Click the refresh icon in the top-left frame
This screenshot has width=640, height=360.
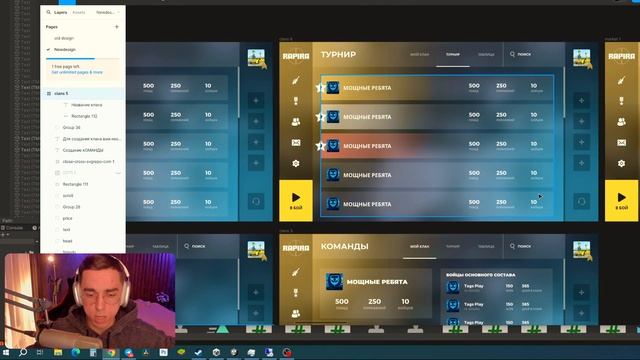256,201
